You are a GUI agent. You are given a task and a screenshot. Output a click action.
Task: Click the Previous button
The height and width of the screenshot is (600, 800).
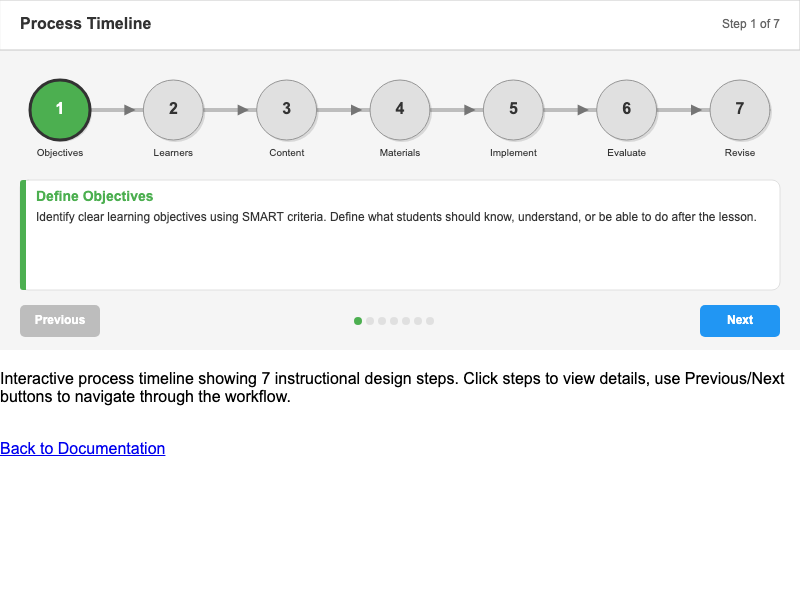coord(60,321)
